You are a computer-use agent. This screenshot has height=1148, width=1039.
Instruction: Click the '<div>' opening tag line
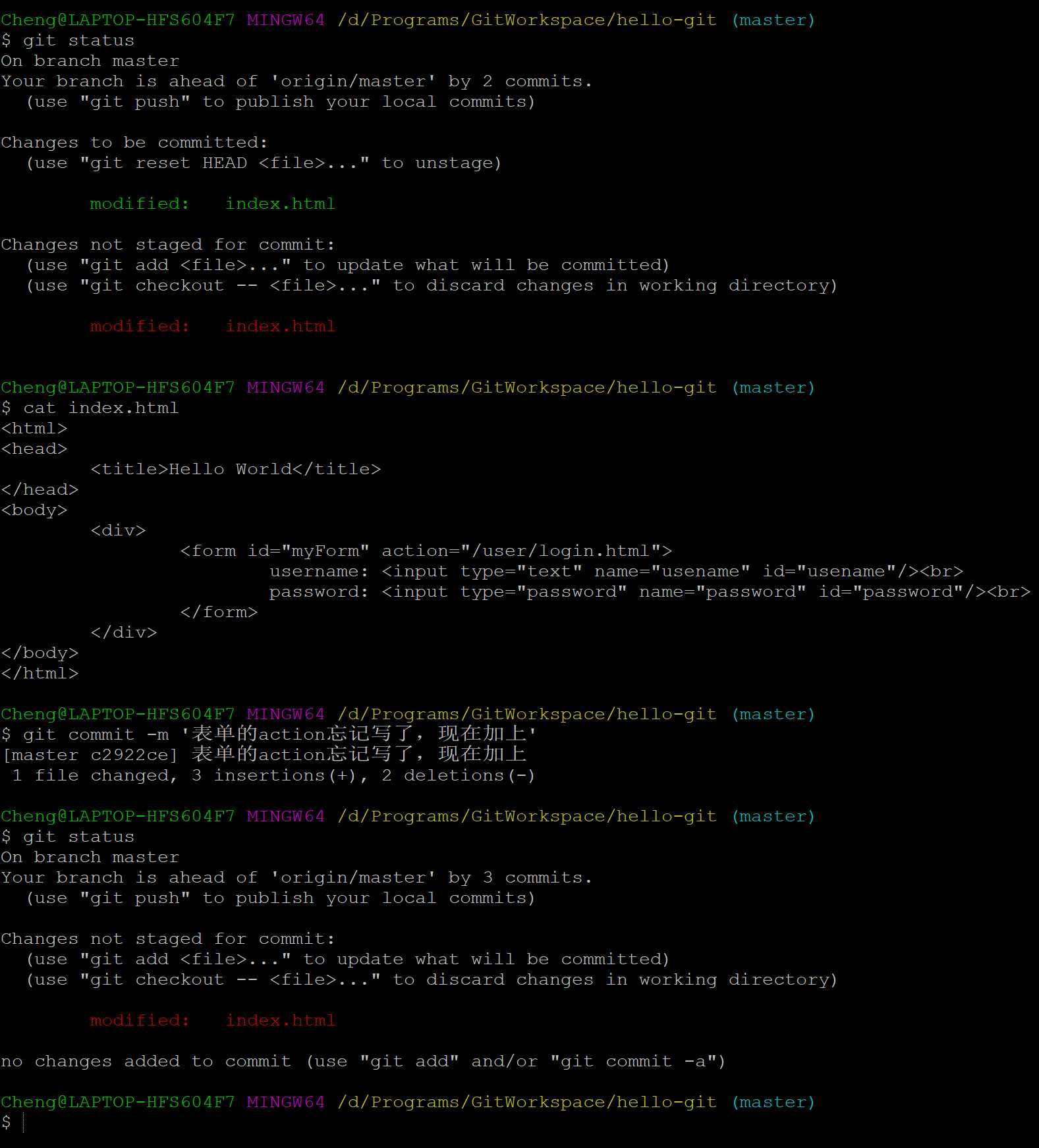(x=118, y=531)
